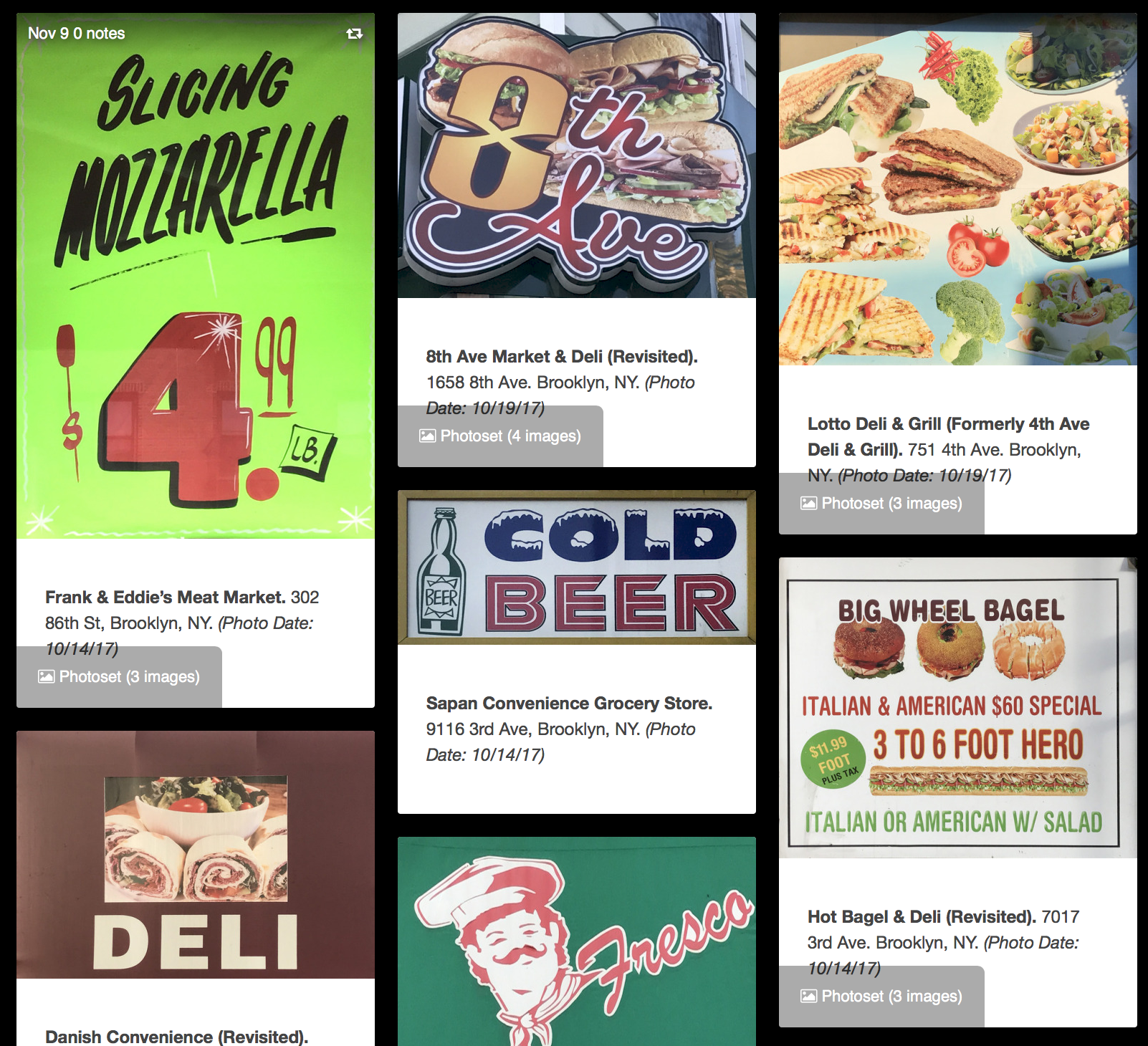Click Photoset icon under Lotto Deli & Grill
Screen dimensions: 1148x1046
click(x=809, y=503)
